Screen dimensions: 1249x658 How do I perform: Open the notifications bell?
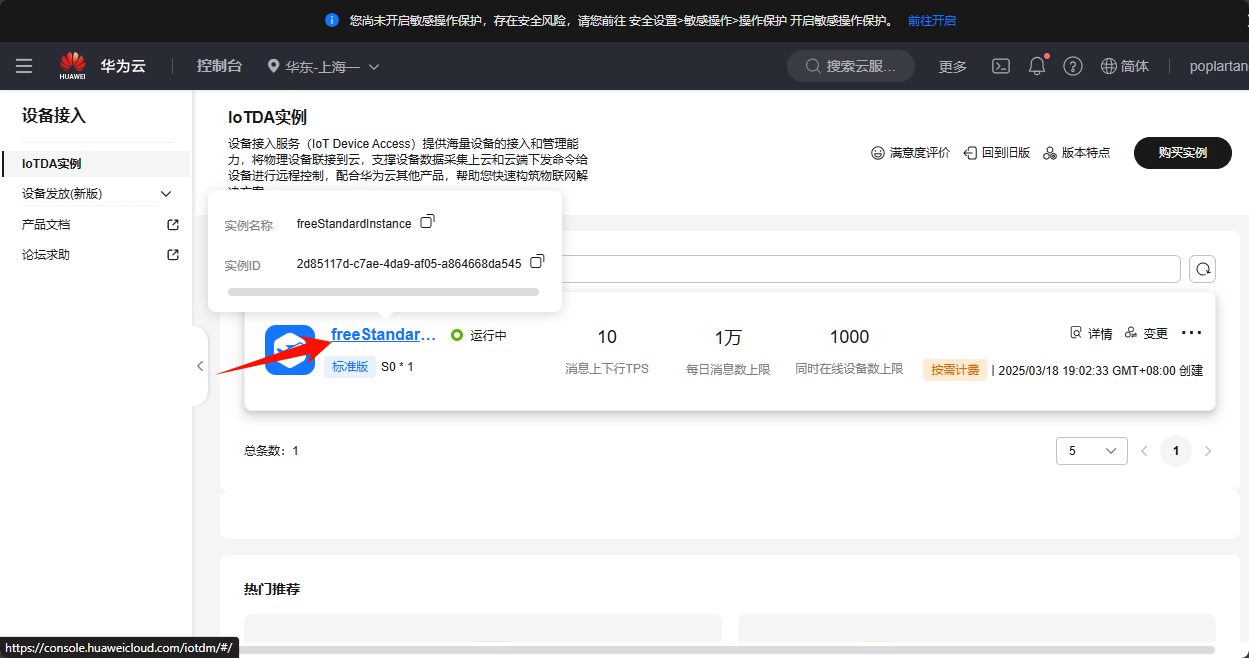[1037, 66]
